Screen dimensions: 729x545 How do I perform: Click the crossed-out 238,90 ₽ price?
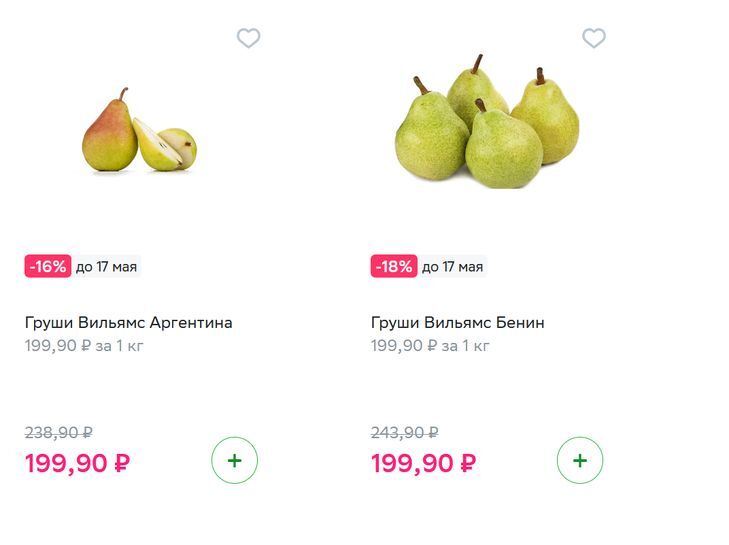coord(59,432)
